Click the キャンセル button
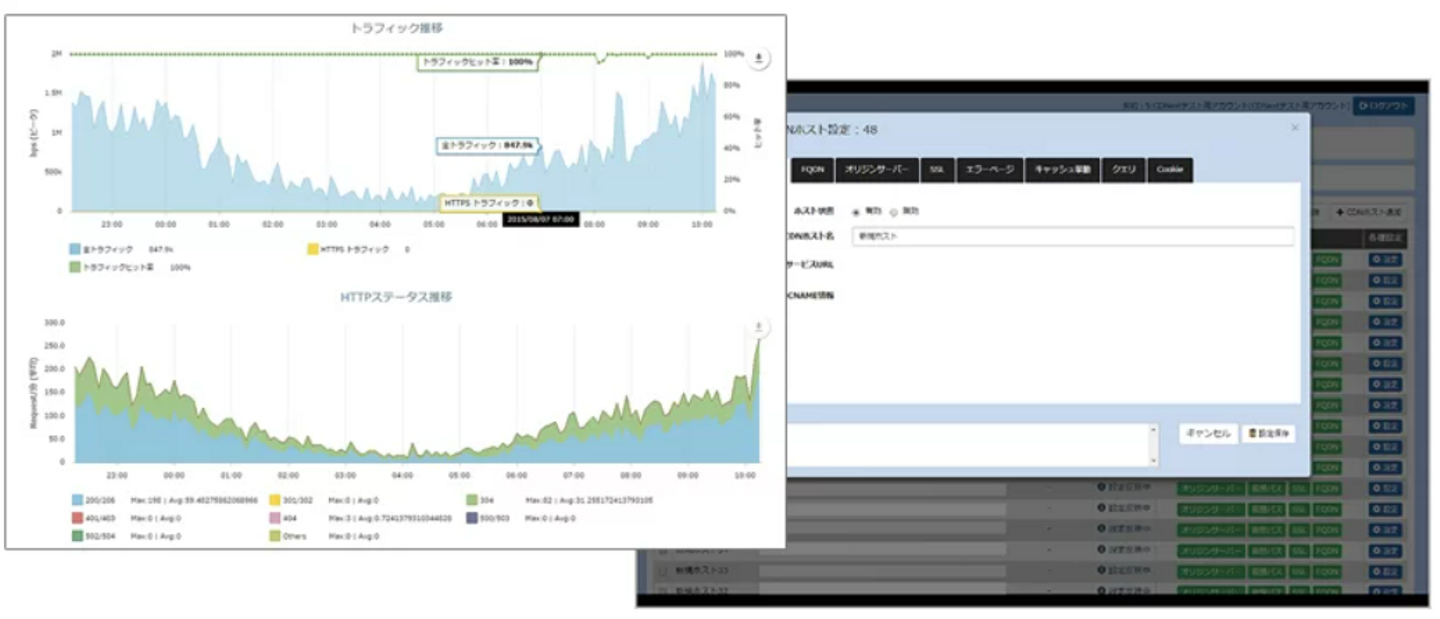The height and width of the screenshot is (619, 1440). [1208, 434]
